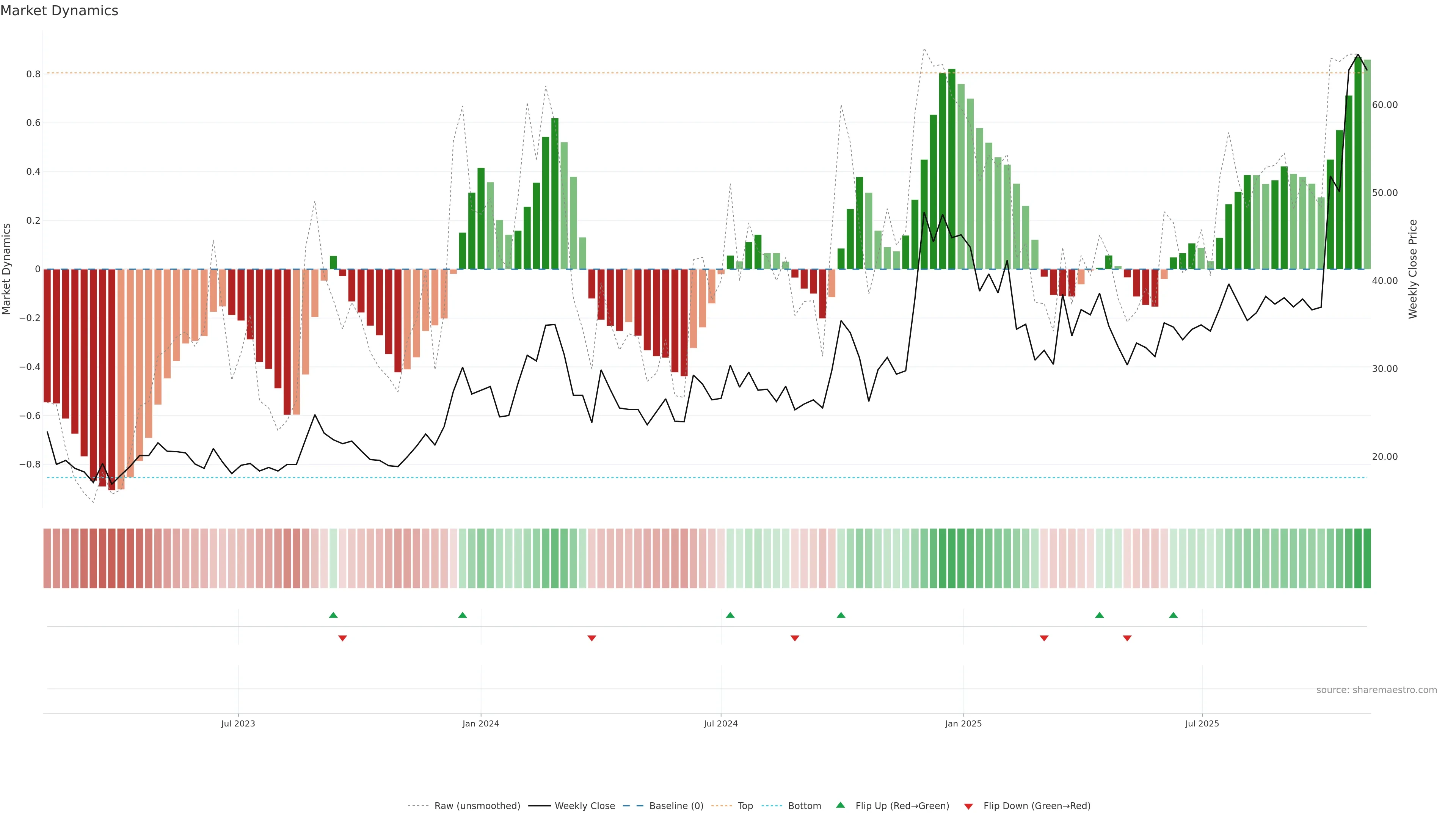
Task: Click the source: sharemaestro.com text
Action: pyautogui.click(x=1376, y=690)
